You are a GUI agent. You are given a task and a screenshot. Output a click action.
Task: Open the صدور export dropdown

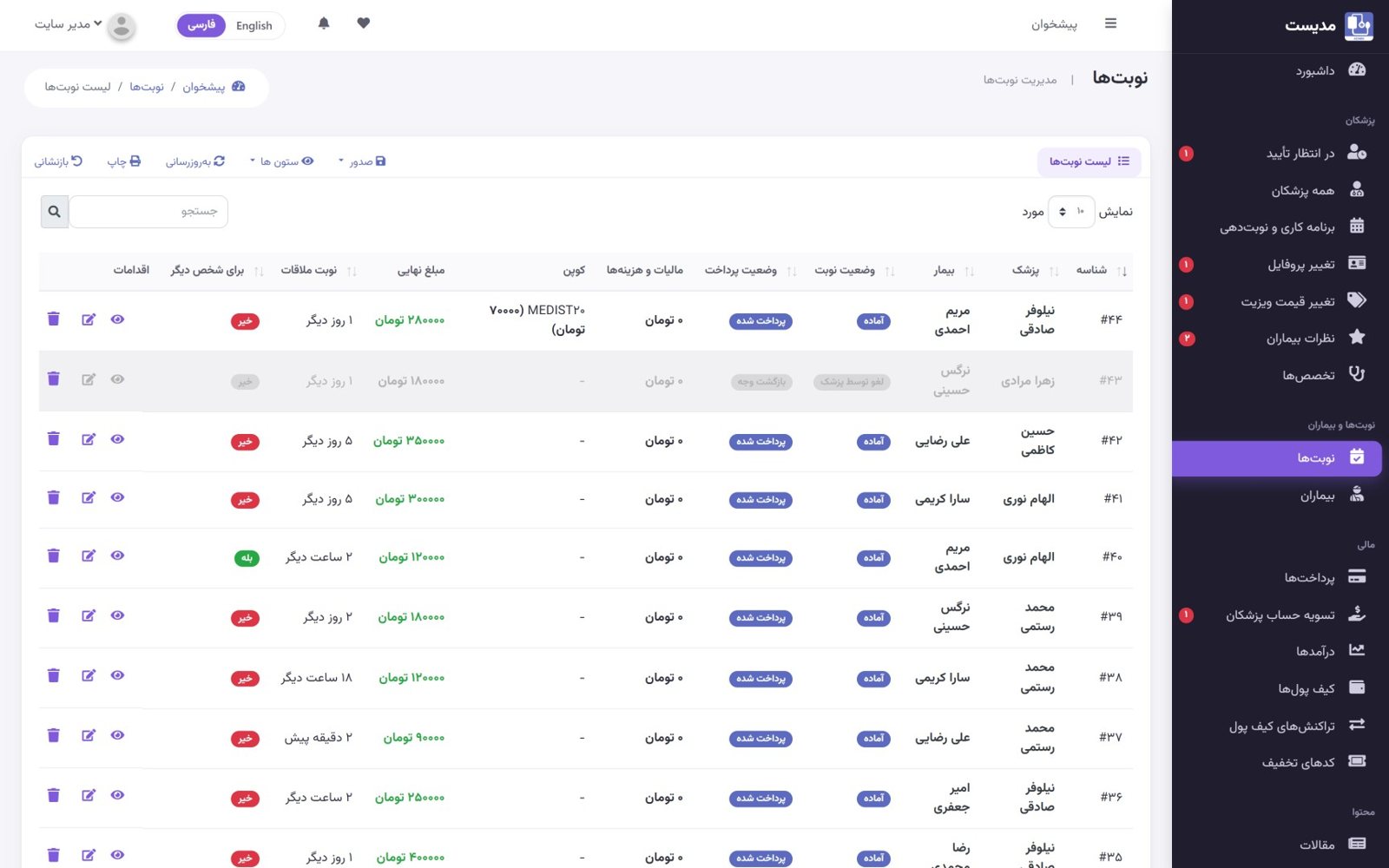361,161
